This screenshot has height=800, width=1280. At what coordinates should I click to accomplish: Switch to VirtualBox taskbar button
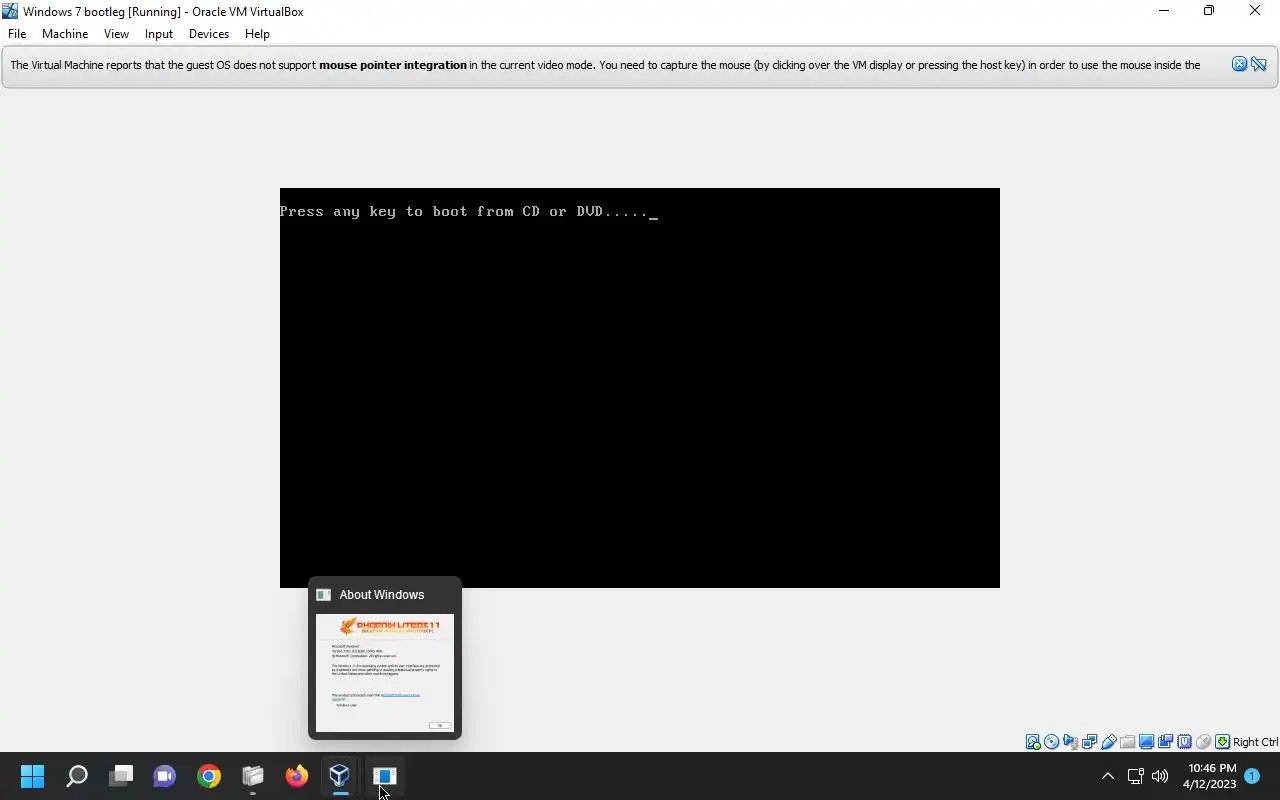340,776
